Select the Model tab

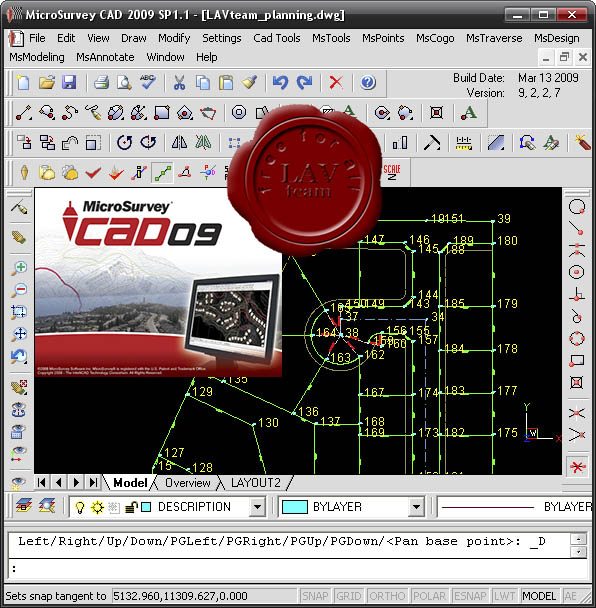click(130, 483)
